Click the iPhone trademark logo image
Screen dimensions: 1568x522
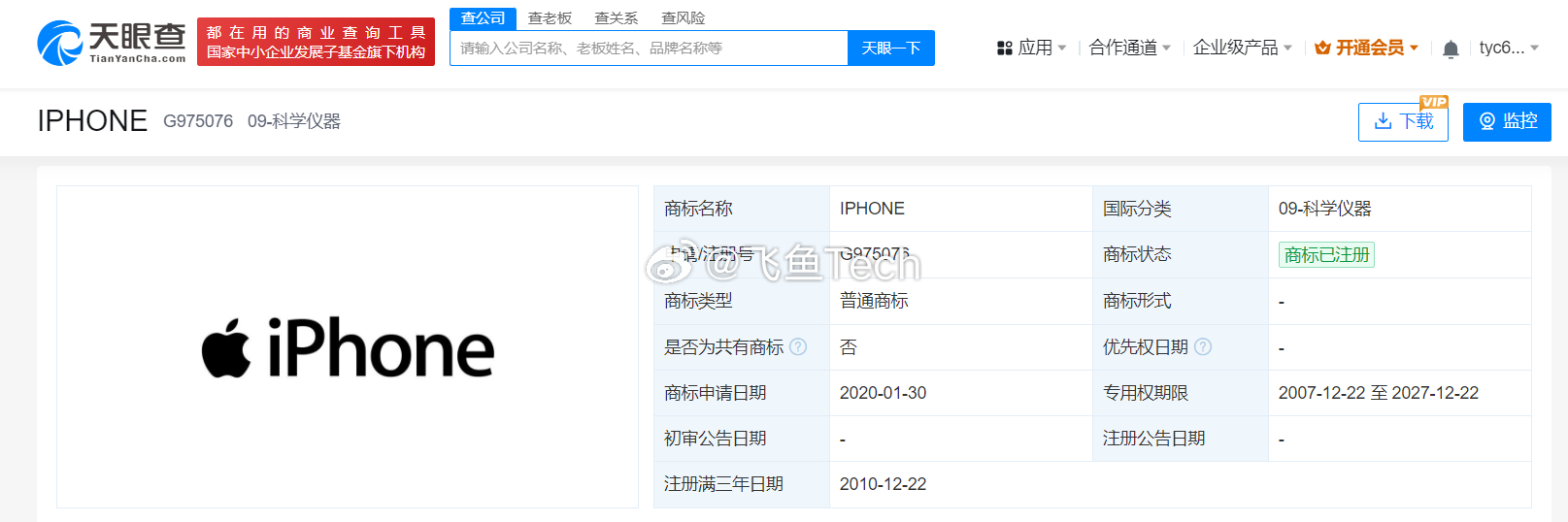[x=348, y=347]
